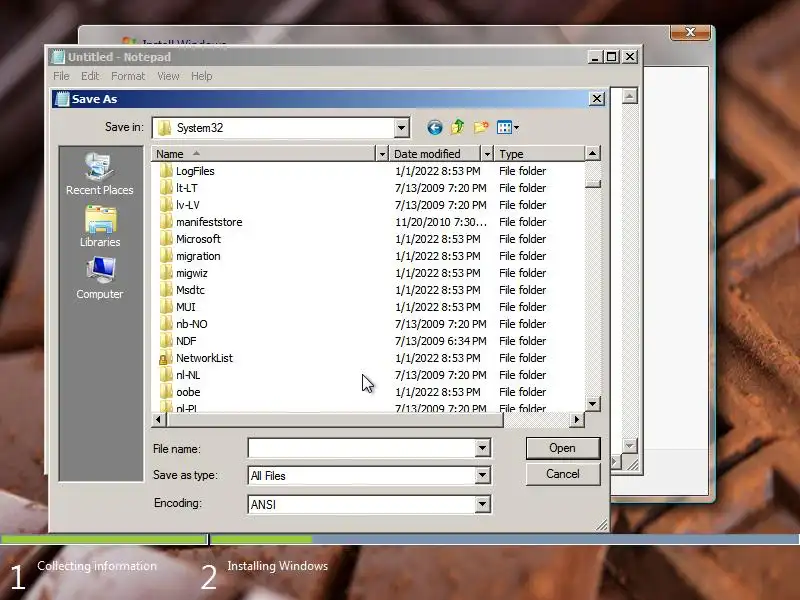The height and width of the screenshot is (600, 800).
Task: Click the Notepad scroll up arrow behind dialog
Action: [630, 96]
